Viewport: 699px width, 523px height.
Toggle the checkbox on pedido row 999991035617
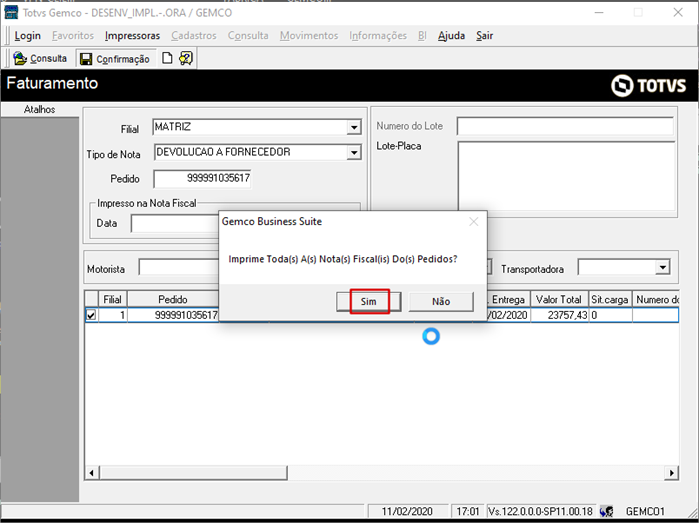point(91,315)
